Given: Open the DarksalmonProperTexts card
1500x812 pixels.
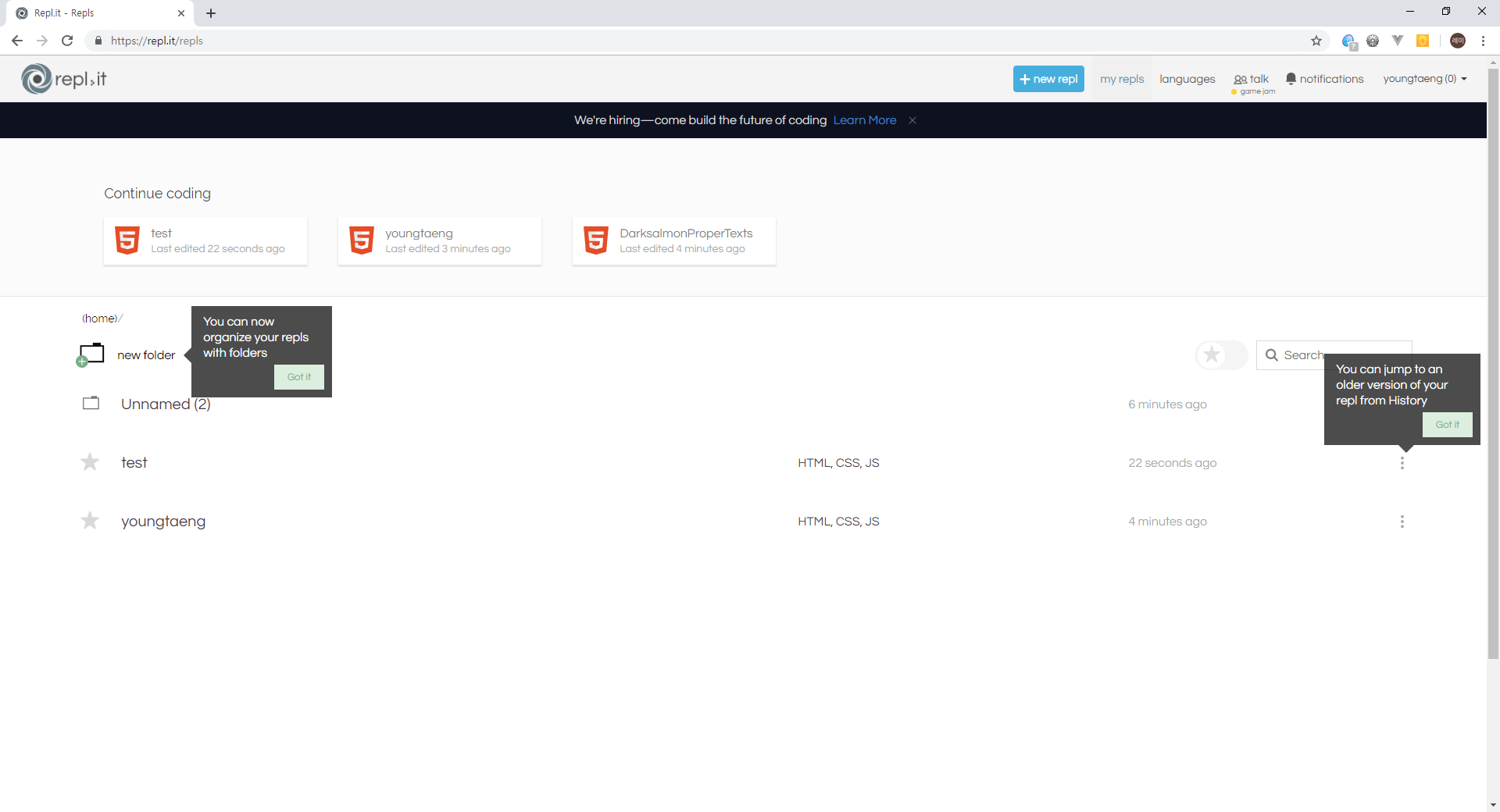Looking at the screenshot, I should [x=674, y=240].
